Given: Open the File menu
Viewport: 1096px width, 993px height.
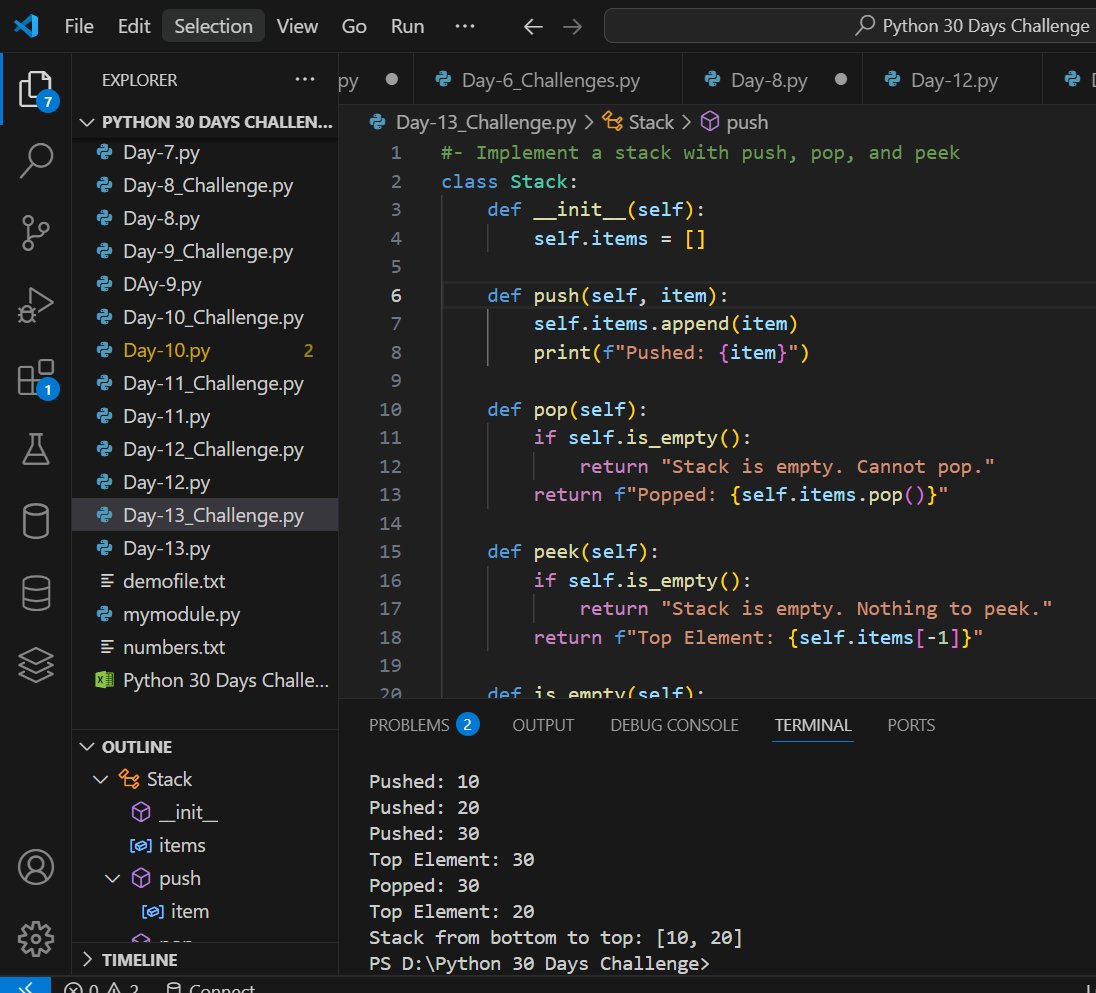Looking at the screenshot, I should [x=79, y=26].
